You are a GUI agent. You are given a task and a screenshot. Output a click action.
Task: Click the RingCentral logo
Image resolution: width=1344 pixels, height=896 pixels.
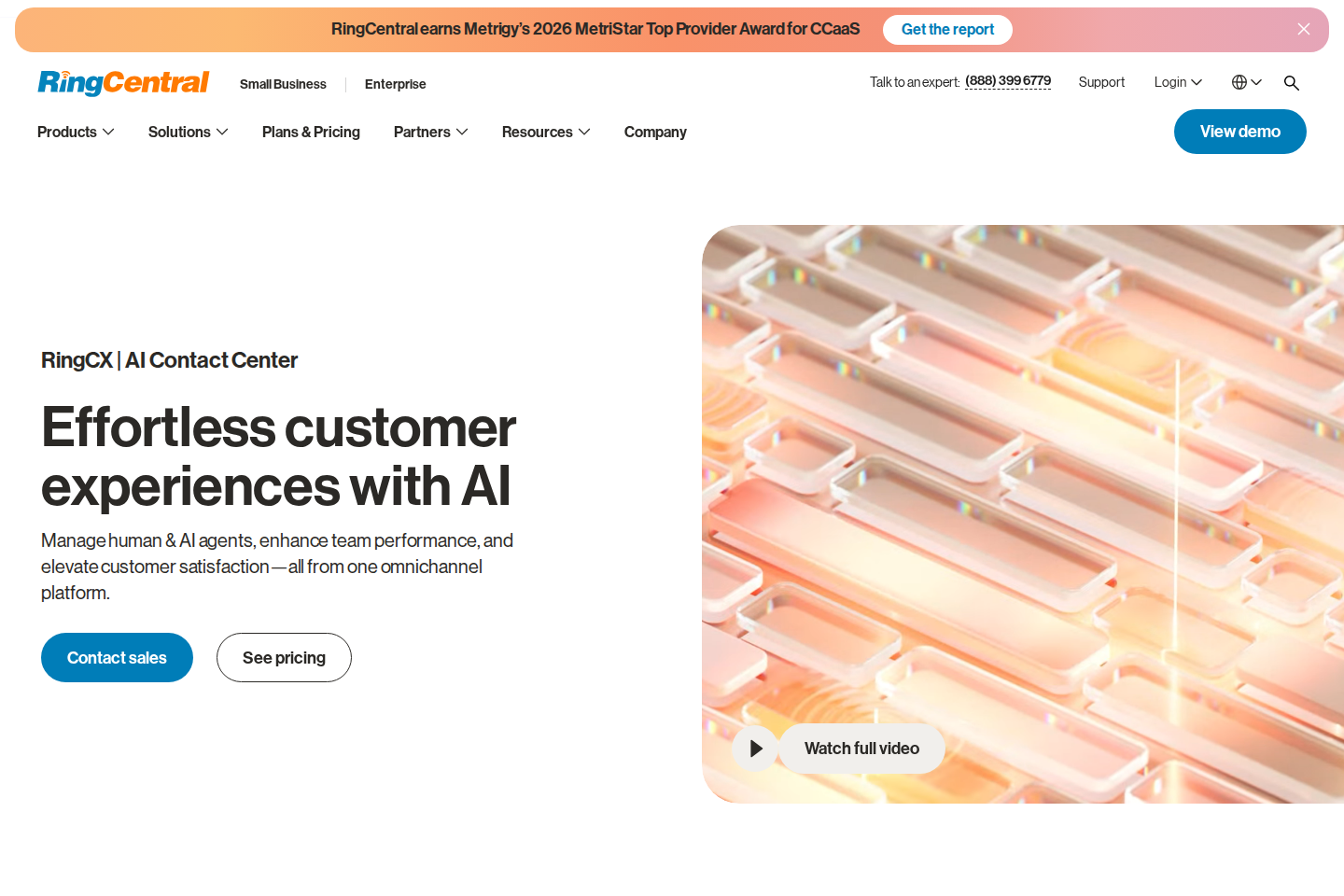(x=123, y=83)
